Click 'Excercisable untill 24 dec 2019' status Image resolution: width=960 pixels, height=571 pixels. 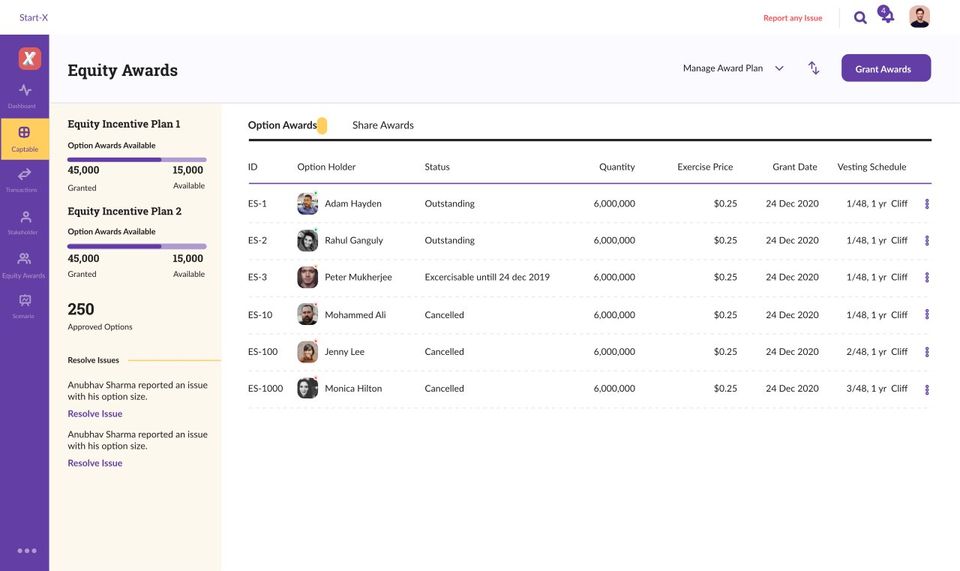tap(487, 277)
